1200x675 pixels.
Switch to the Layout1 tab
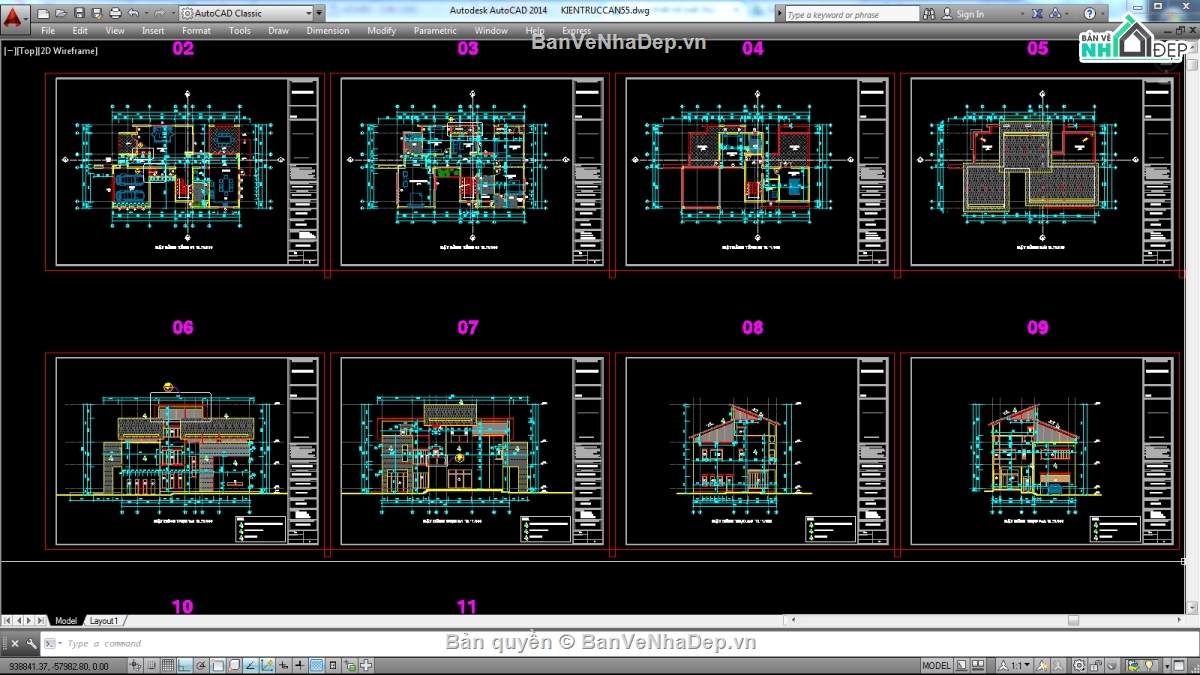pyautogui.click(x=104, y=621)
